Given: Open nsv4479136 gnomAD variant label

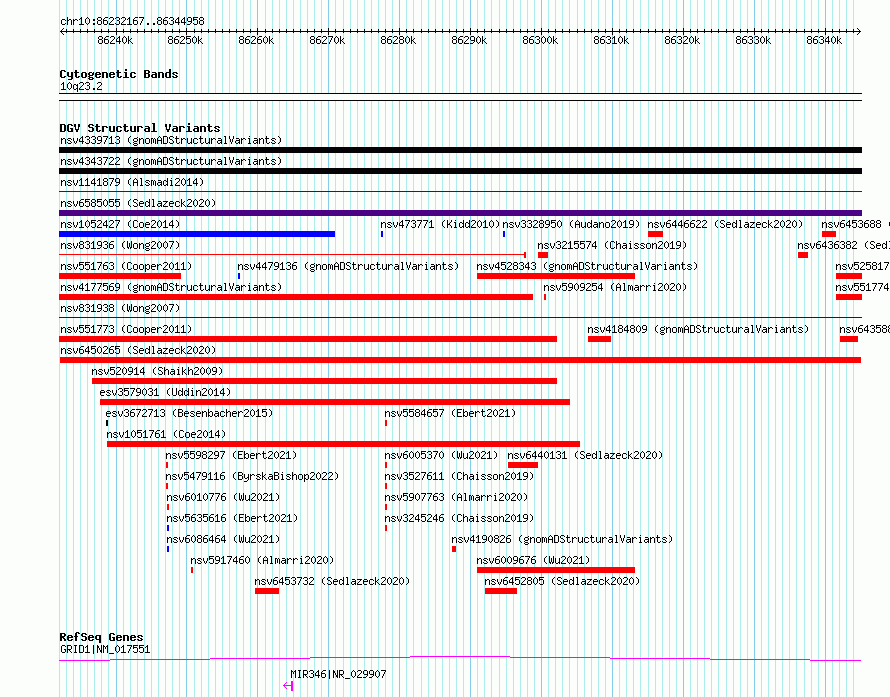Looking at the screenshot, I should [x=348, y=266].
